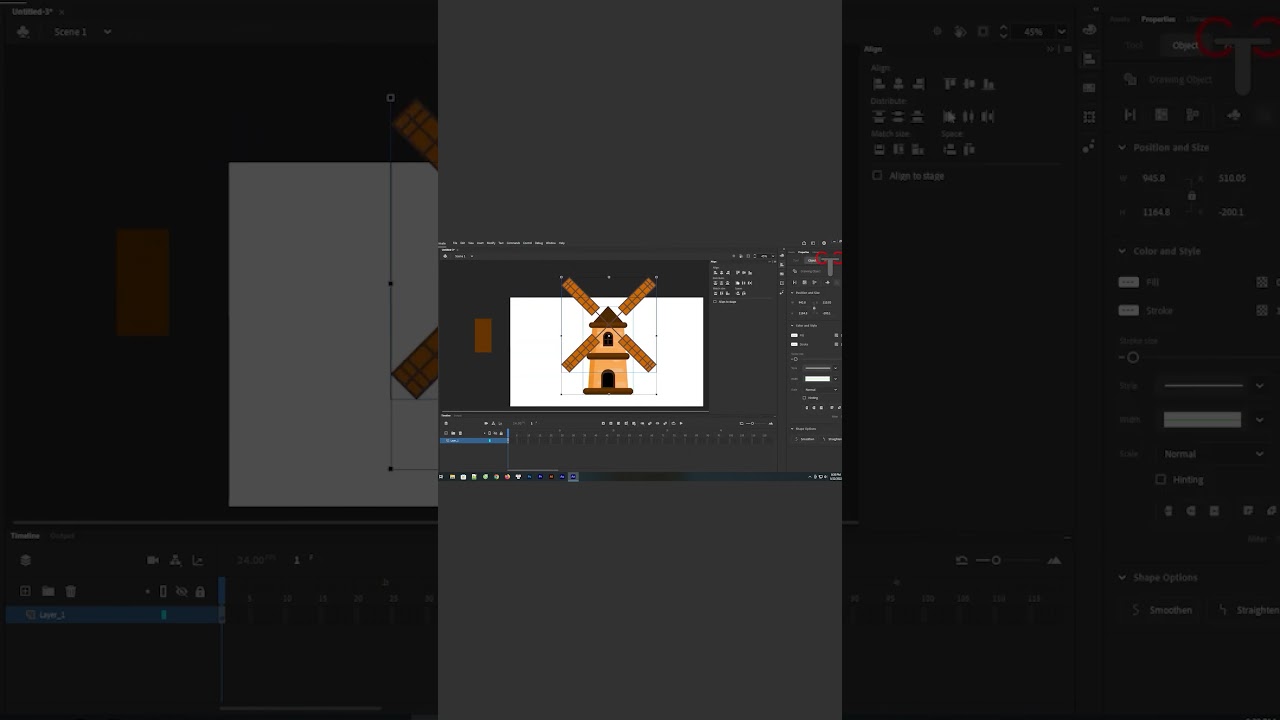Switch to the Output tab
Image resolution: width=1280 pixels, height=720 pixels.
point(62,536)
